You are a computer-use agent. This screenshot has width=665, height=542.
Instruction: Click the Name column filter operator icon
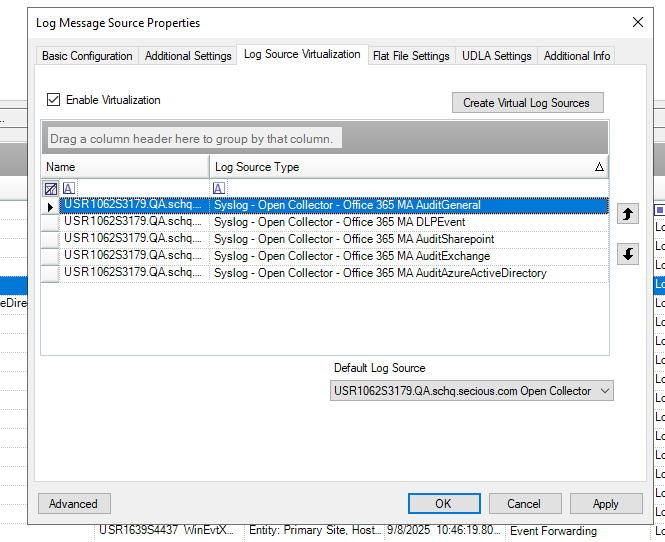(68, 188)
